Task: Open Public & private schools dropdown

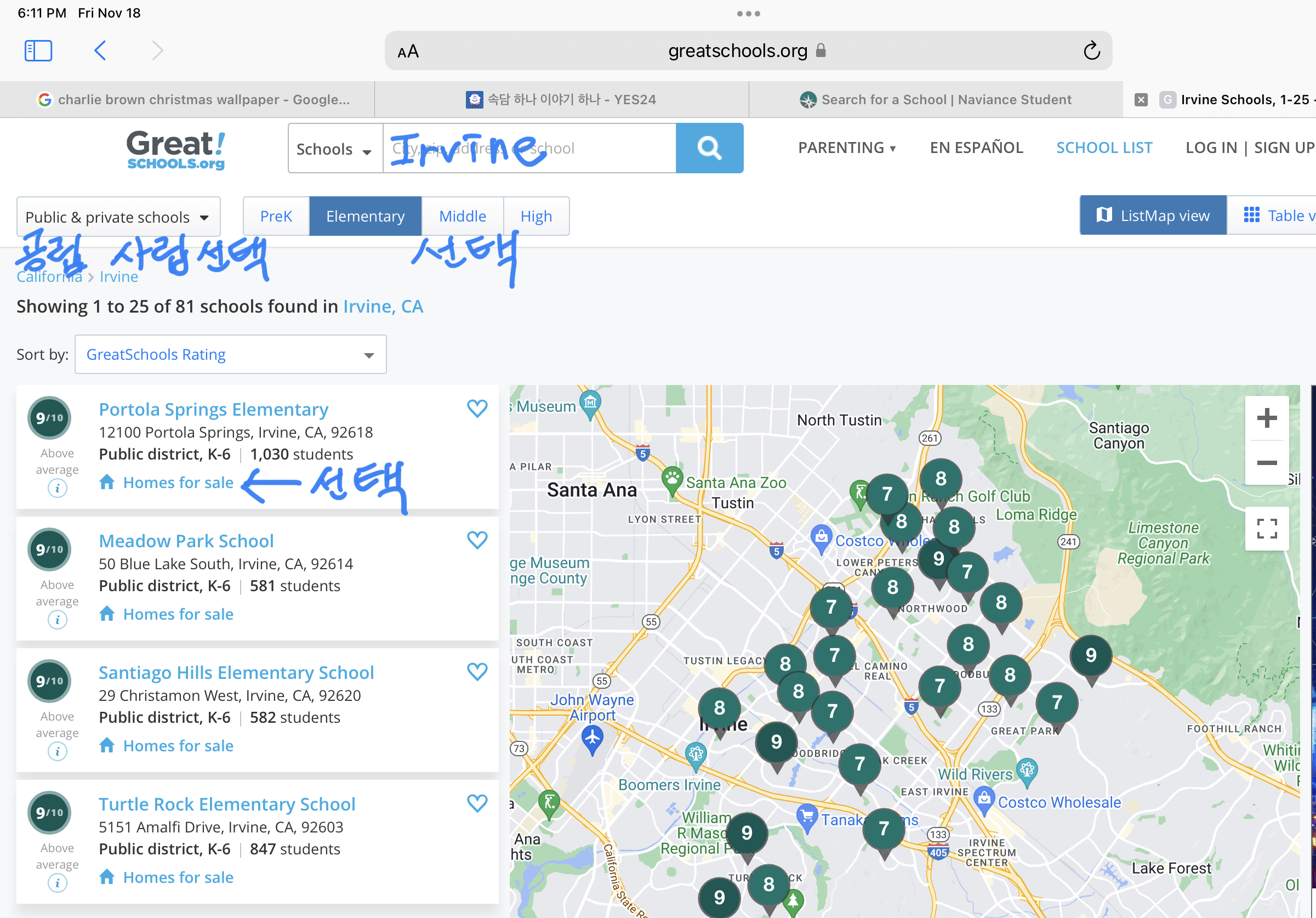Action: [118, 217]
